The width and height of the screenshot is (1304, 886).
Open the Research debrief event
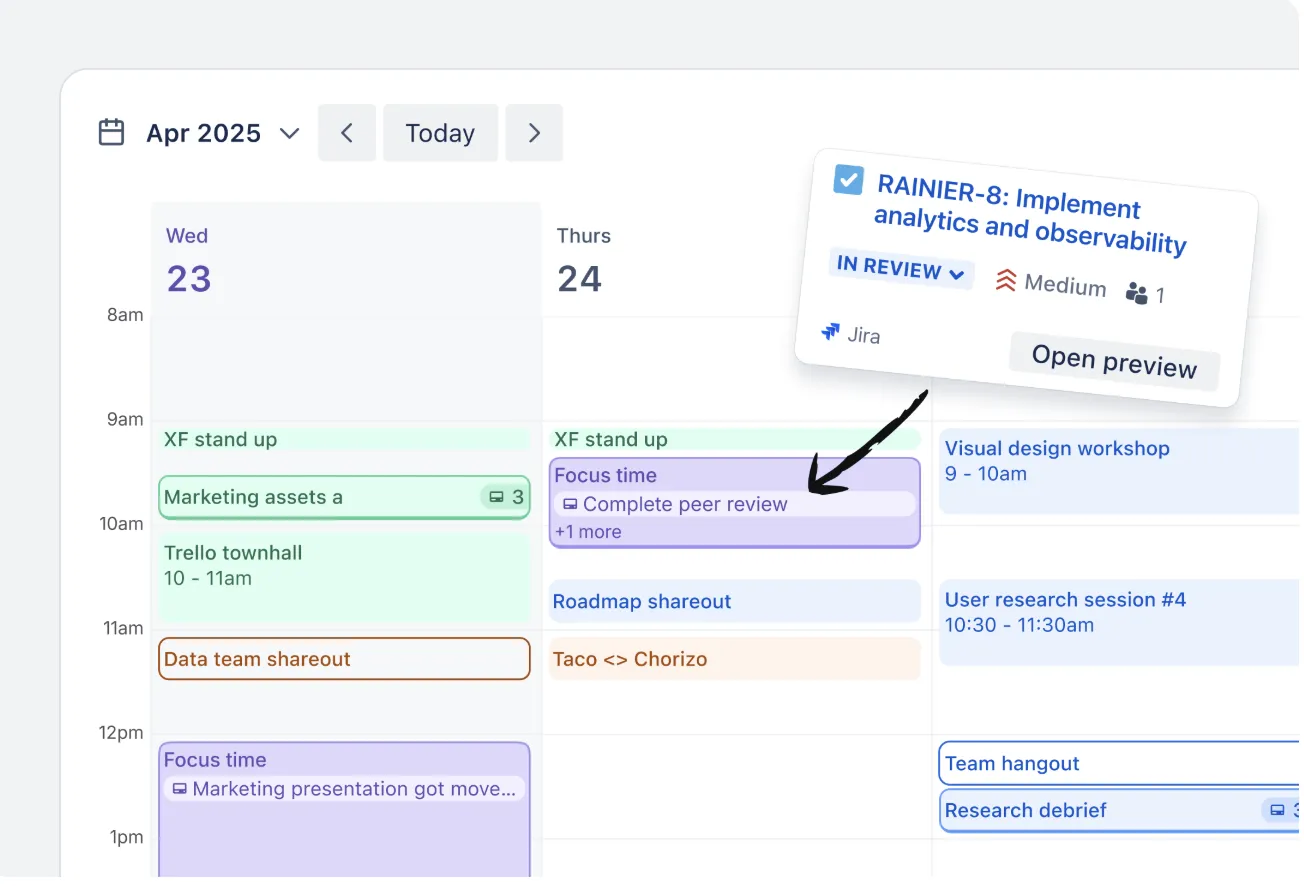tap(1120, 811)
